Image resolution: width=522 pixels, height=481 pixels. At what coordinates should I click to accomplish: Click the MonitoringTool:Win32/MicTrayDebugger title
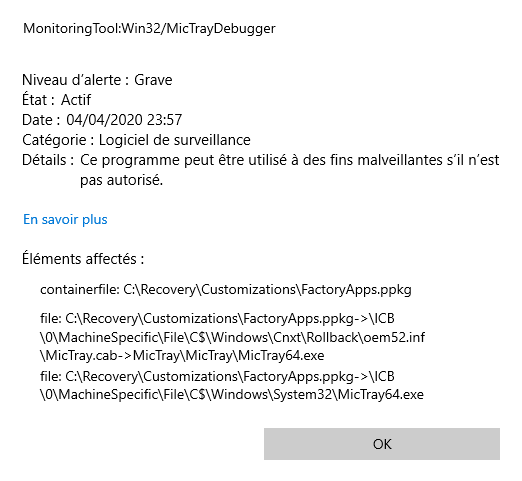149,29
